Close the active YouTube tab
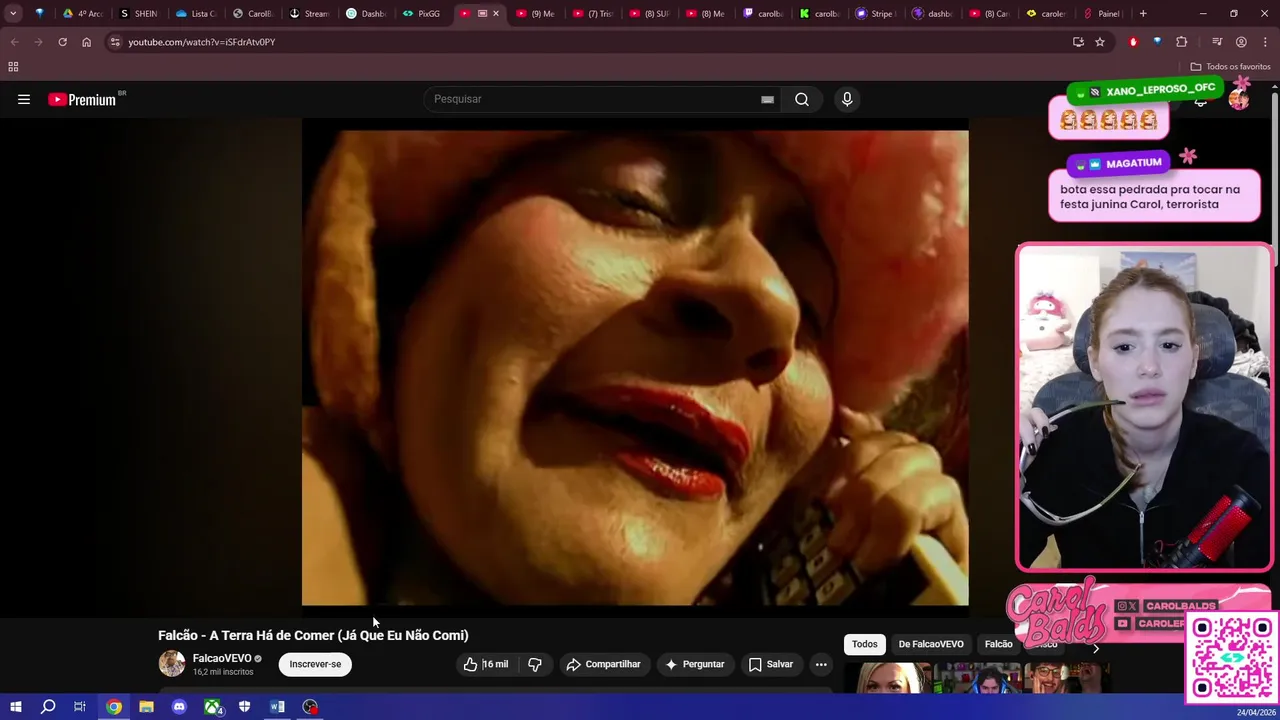 pos(496,14)
